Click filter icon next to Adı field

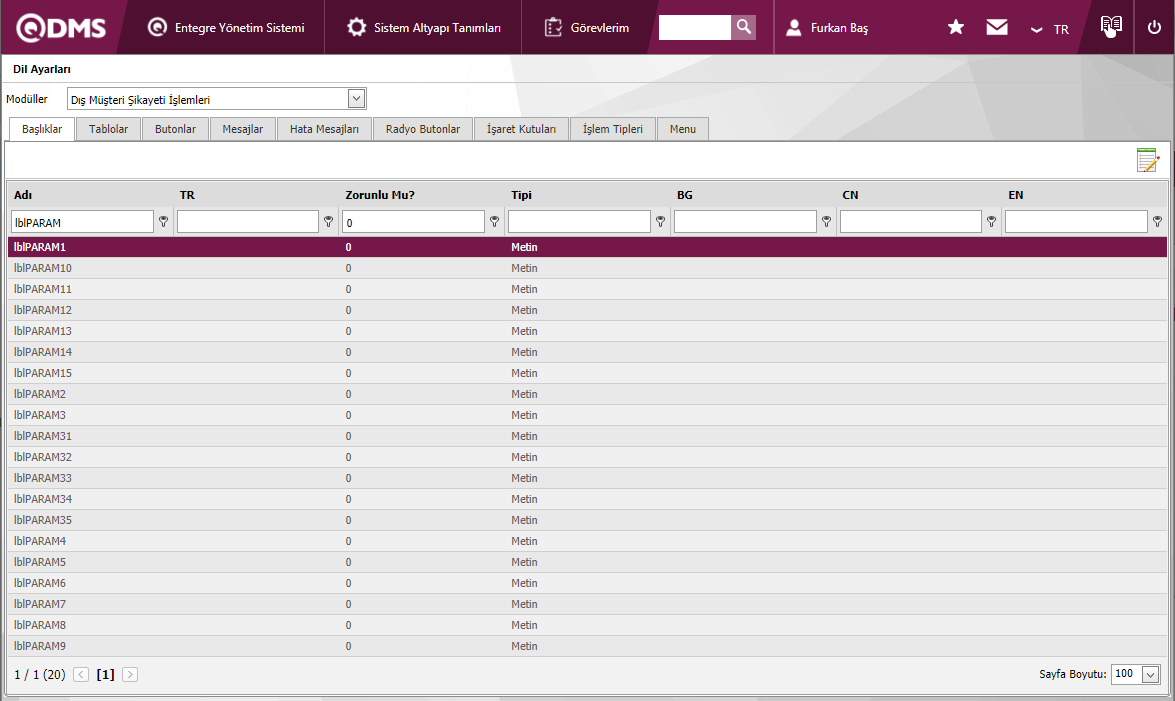point(163,222)
